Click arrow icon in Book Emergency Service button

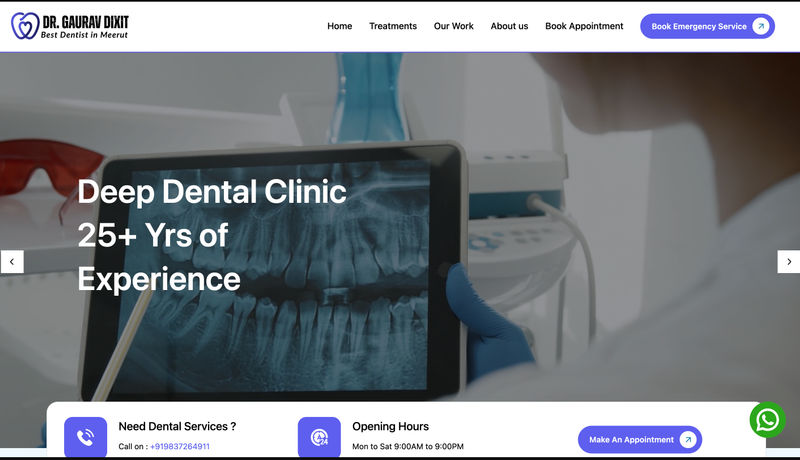pyautogui.click(x=760, y=26)
